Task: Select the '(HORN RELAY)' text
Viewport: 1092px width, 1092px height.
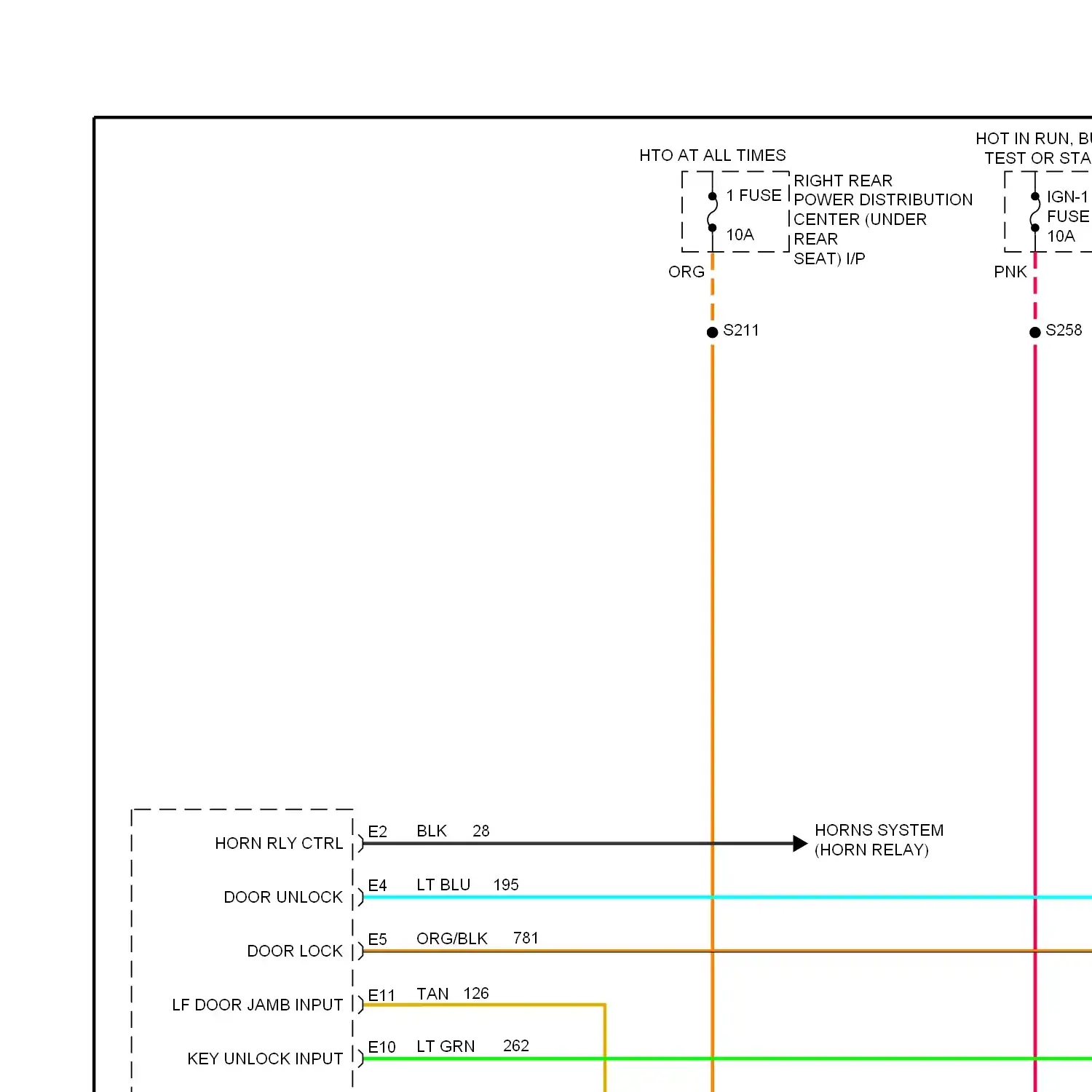Action: 871,850
